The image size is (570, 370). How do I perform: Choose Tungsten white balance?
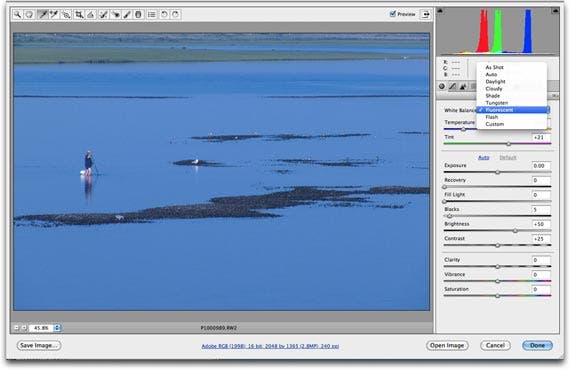512,103
